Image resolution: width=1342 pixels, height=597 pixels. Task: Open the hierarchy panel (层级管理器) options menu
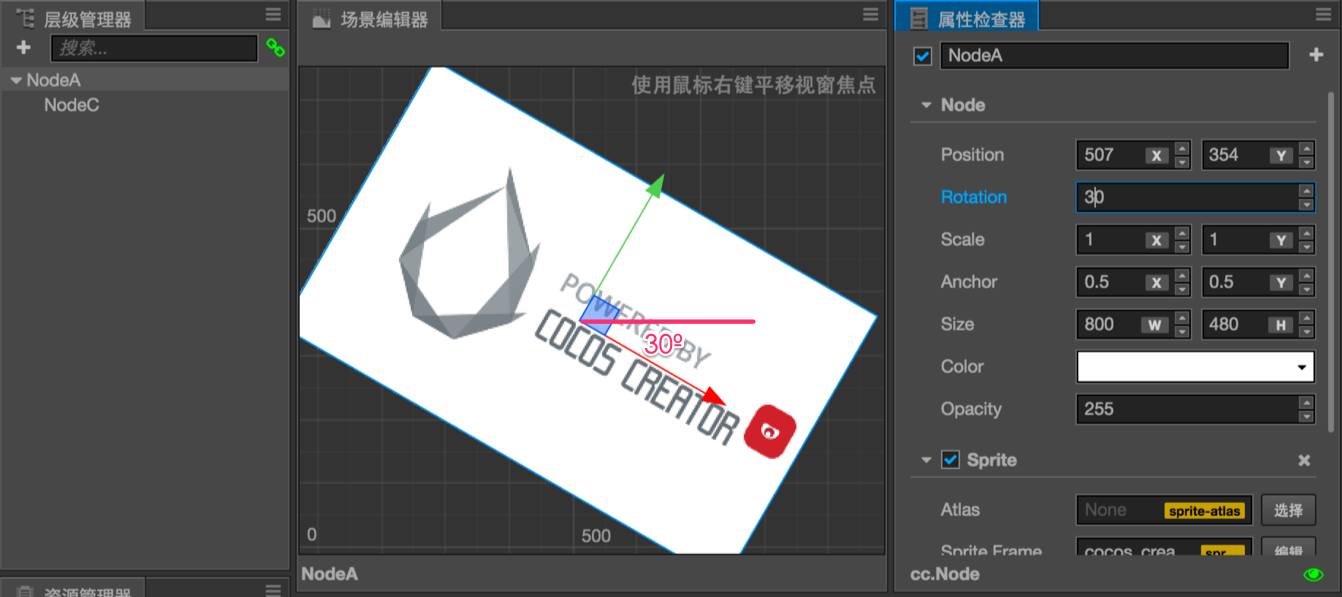click(273, 14)
